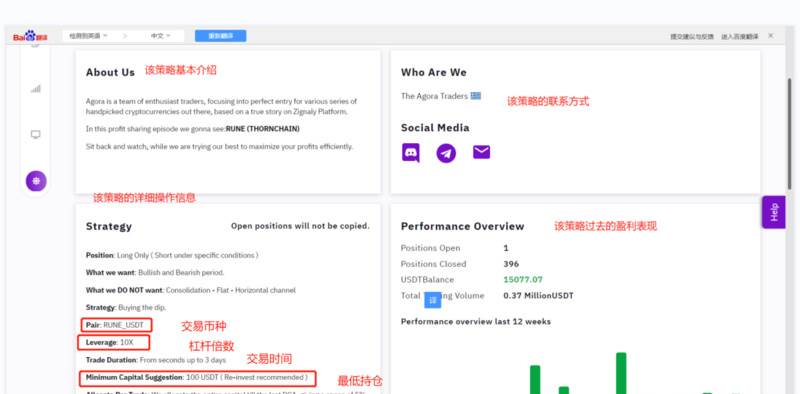The width and height of the screenshot is (800, 394).
Task: Open the Telegram social media icon
Action: click(x=446, y=153)
